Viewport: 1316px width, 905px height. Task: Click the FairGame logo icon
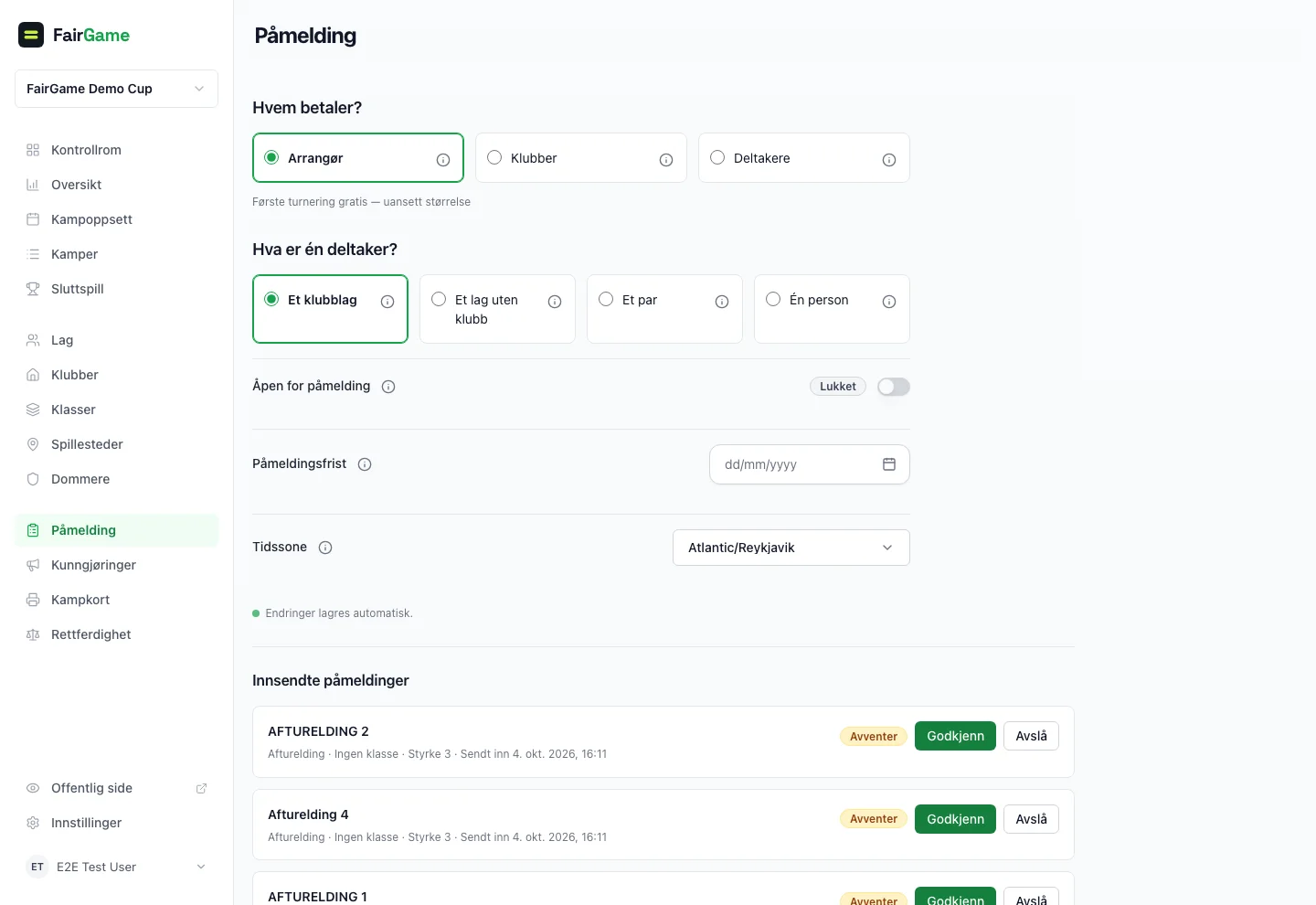(x=31, y=35)
